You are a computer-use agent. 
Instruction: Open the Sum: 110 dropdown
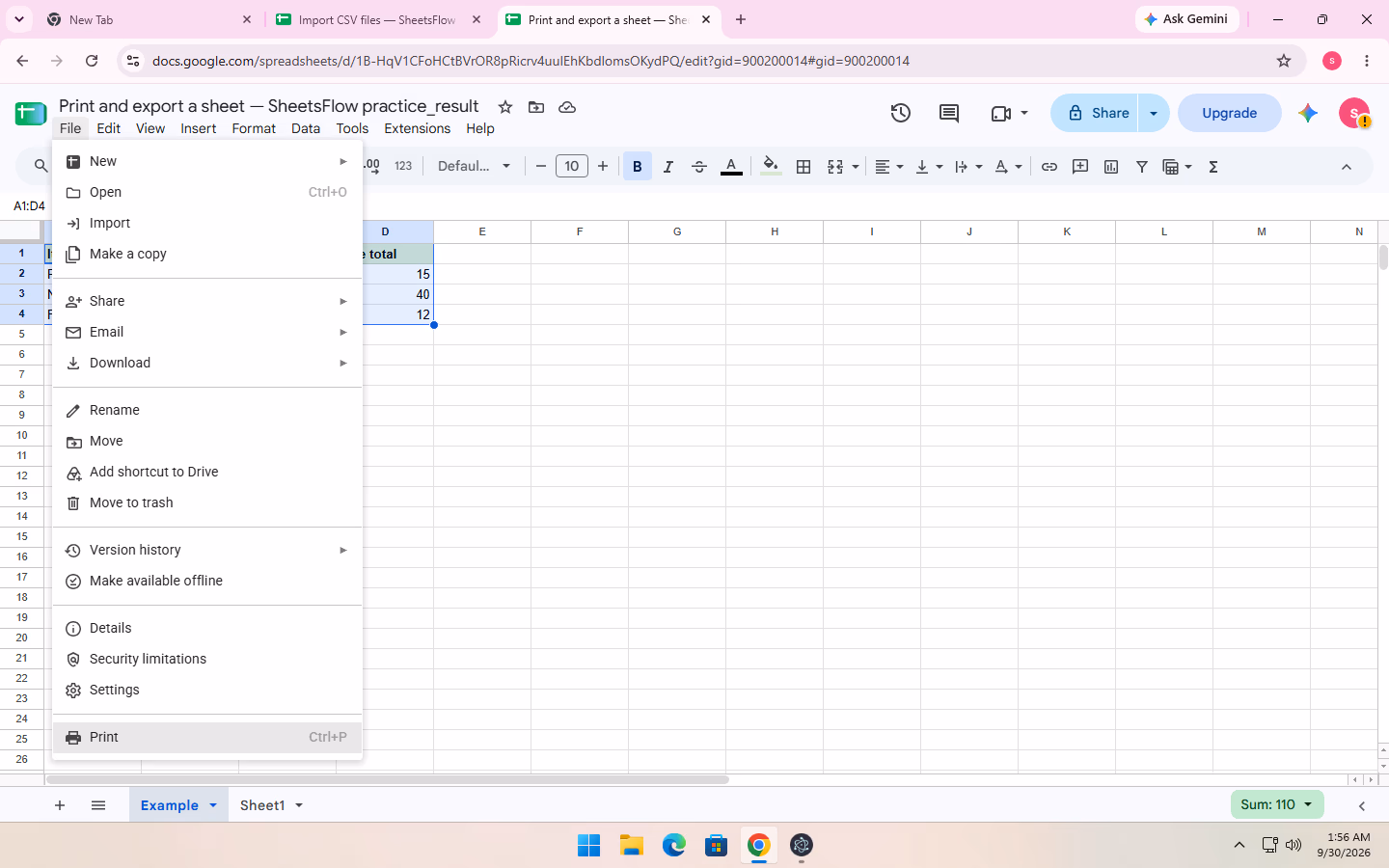[x=1277, y=804]
